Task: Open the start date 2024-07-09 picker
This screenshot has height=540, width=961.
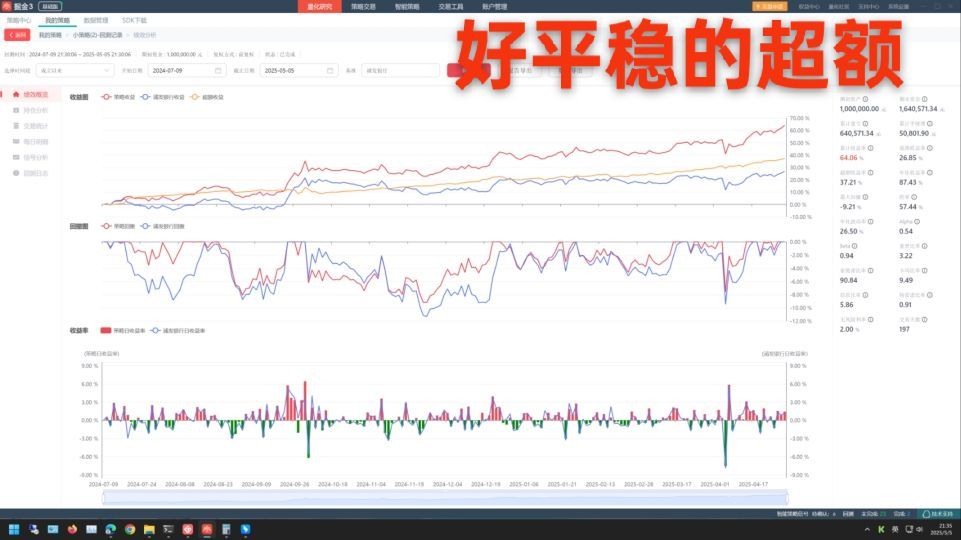Action: tap(180, 71)
